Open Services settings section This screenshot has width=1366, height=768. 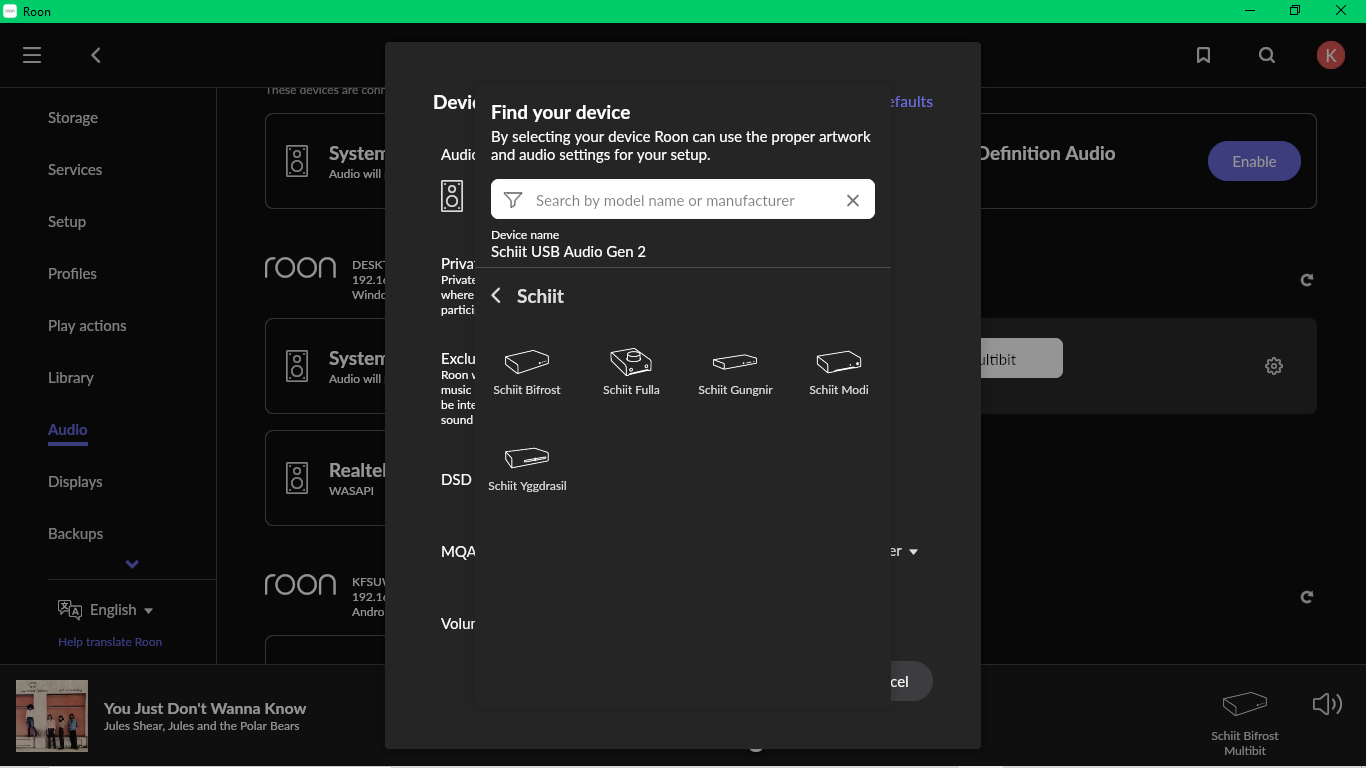(75, 170)
